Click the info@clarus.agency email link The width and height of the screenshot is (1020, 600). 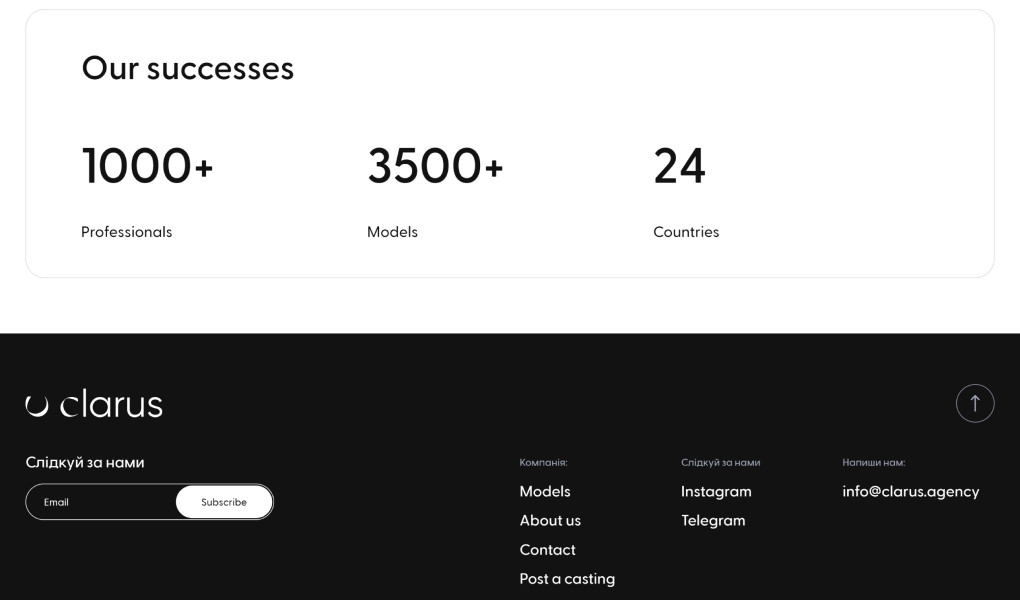(x=911, y=491)
